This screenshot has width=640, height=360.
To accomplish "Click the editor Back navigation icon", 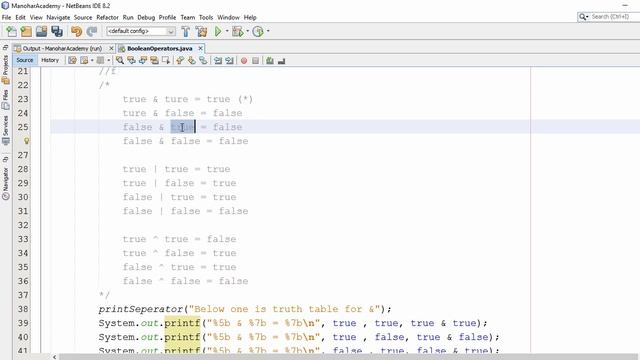I will (84, 60).
